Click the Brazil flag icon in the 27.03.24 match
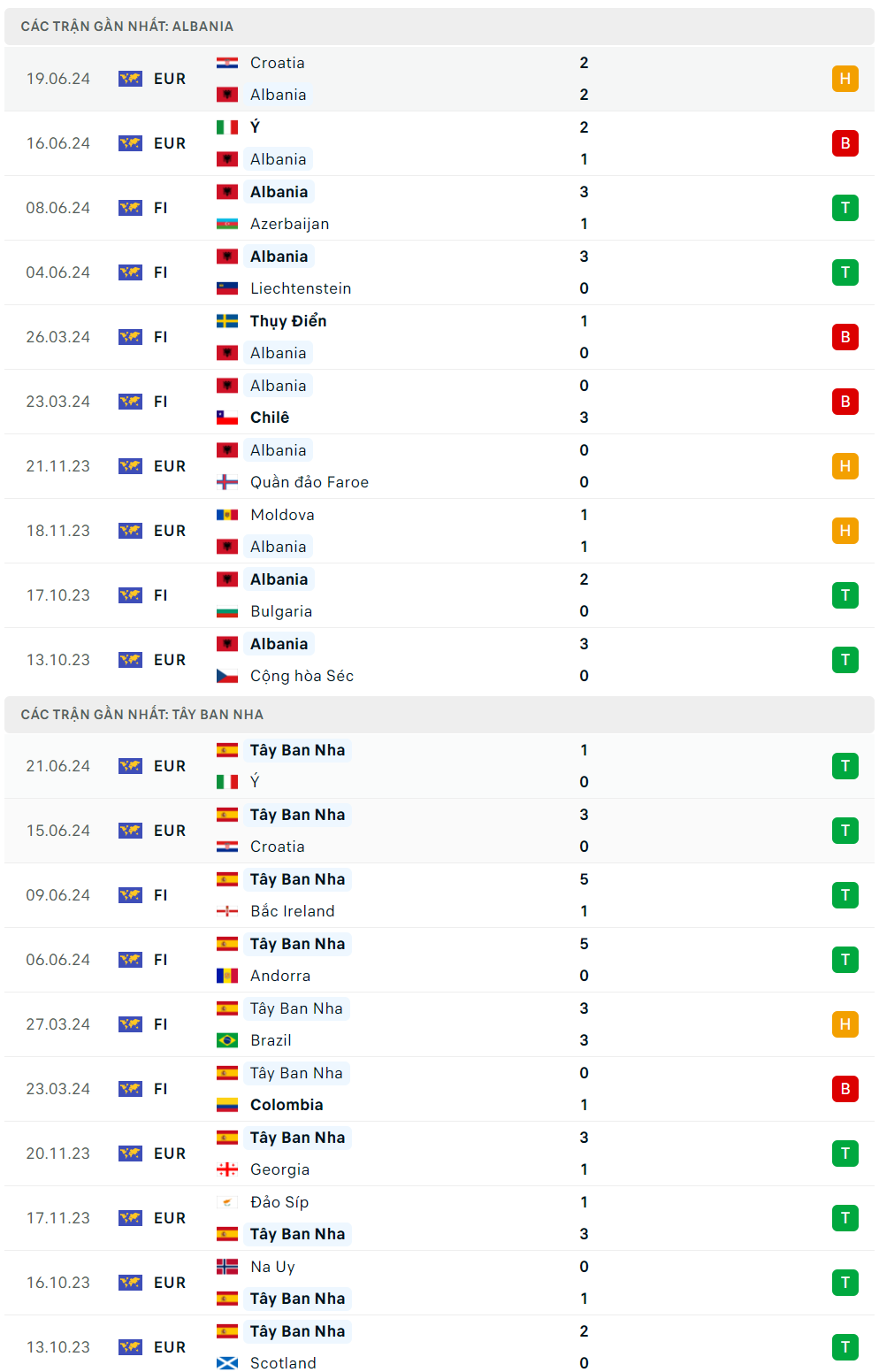 click(x=227, y=1040)
